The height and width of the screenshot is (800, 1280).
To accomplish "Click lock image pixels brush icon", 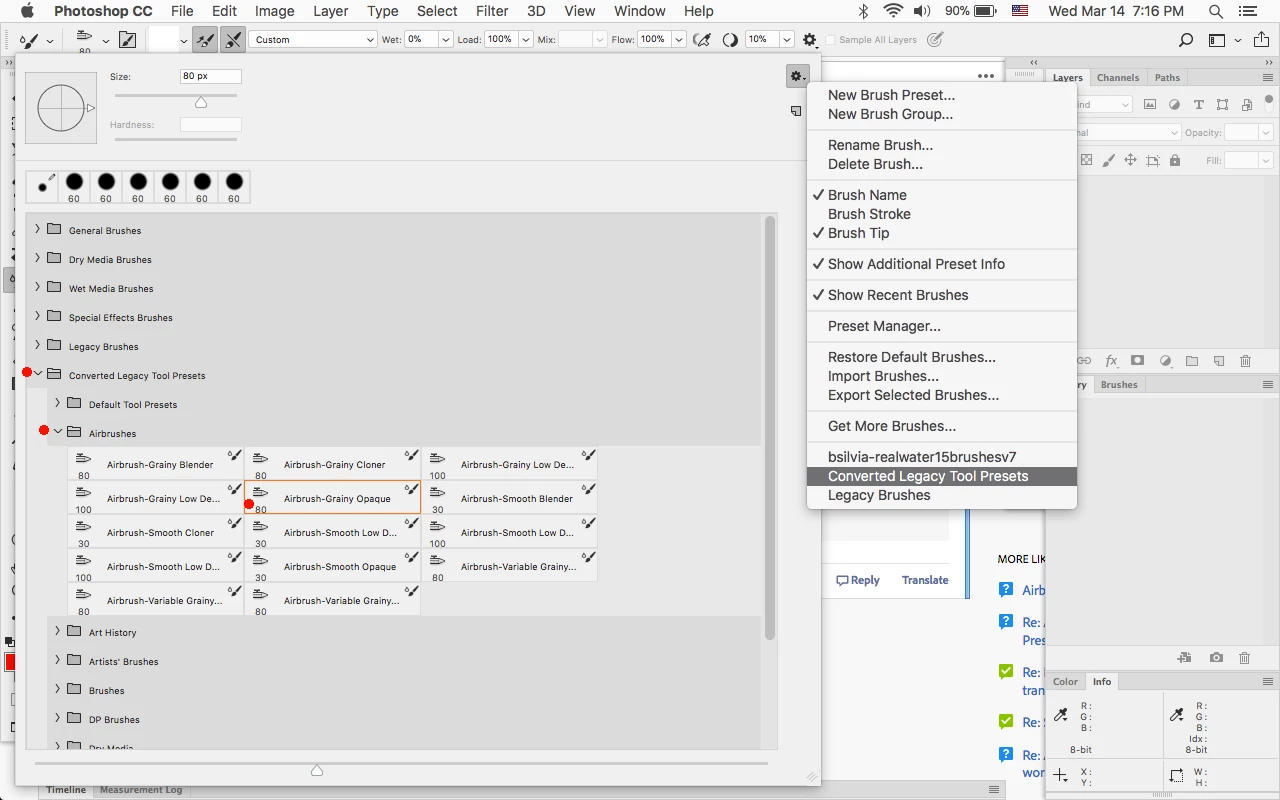I will click(x=1109, y=160).
